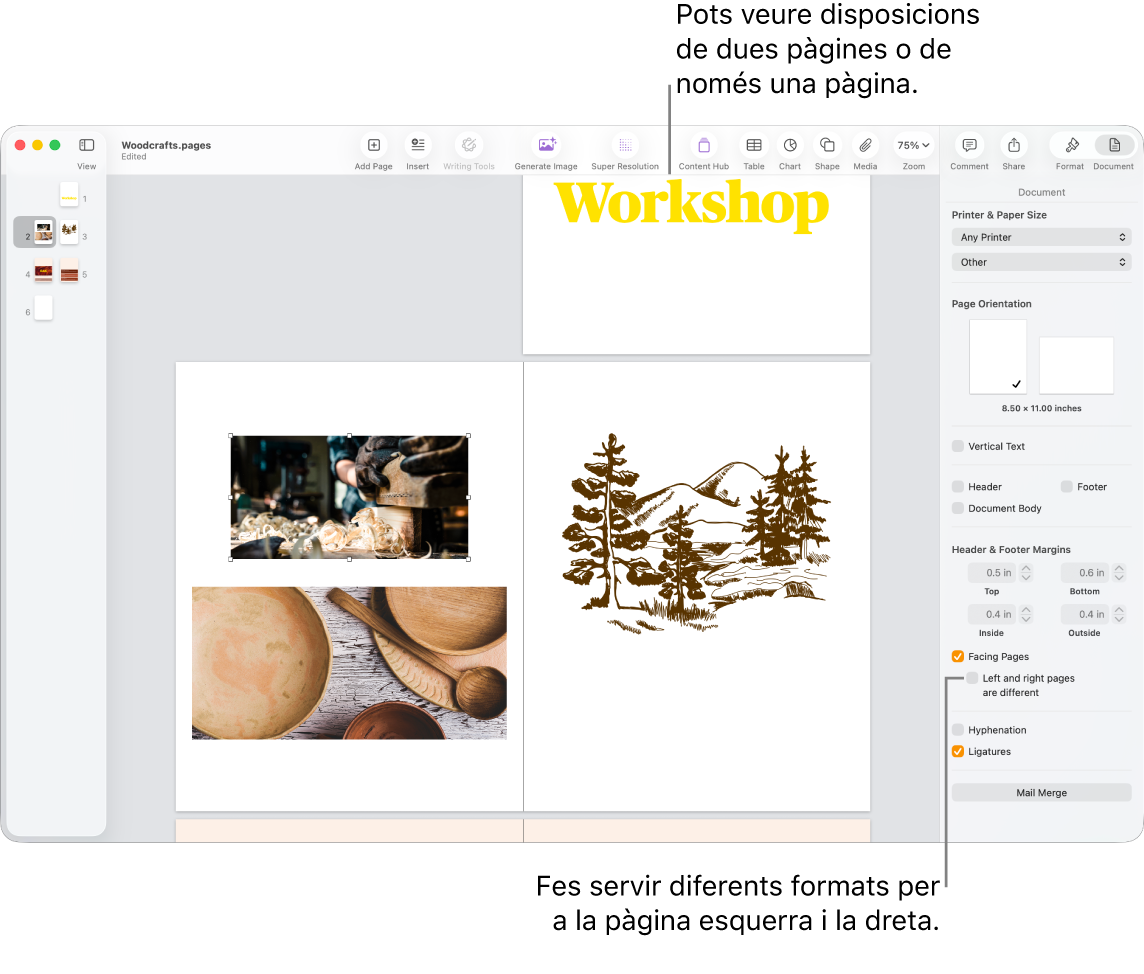Add a Comment
The image size is (1144, 974).
coord(968,145)
